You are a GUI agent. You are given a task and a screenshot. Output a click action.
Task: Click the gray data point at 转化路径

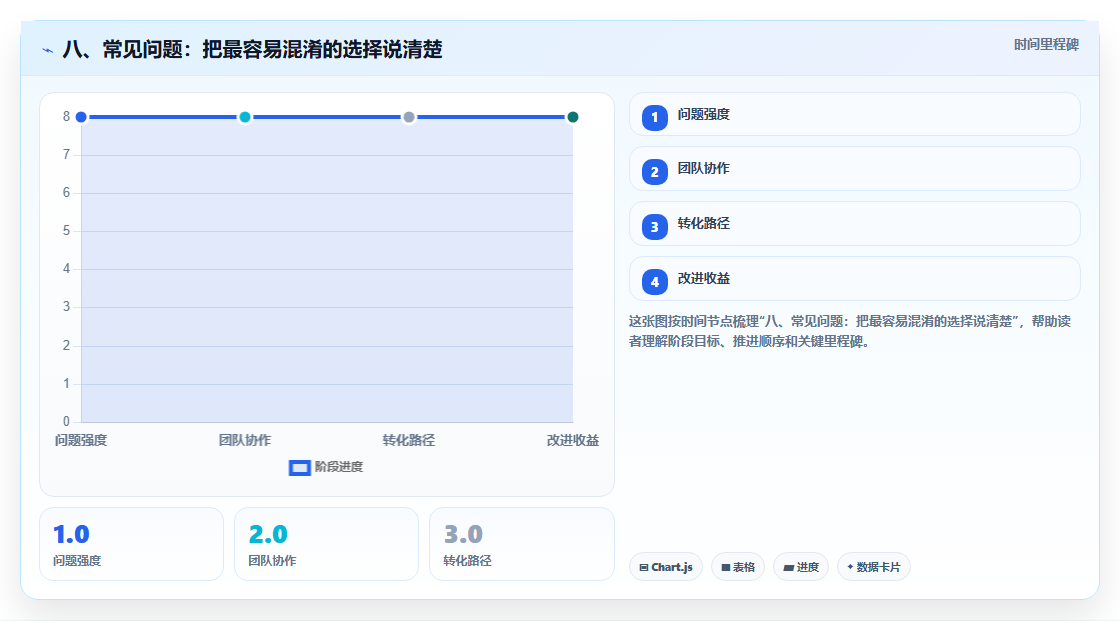click(409, 117)
